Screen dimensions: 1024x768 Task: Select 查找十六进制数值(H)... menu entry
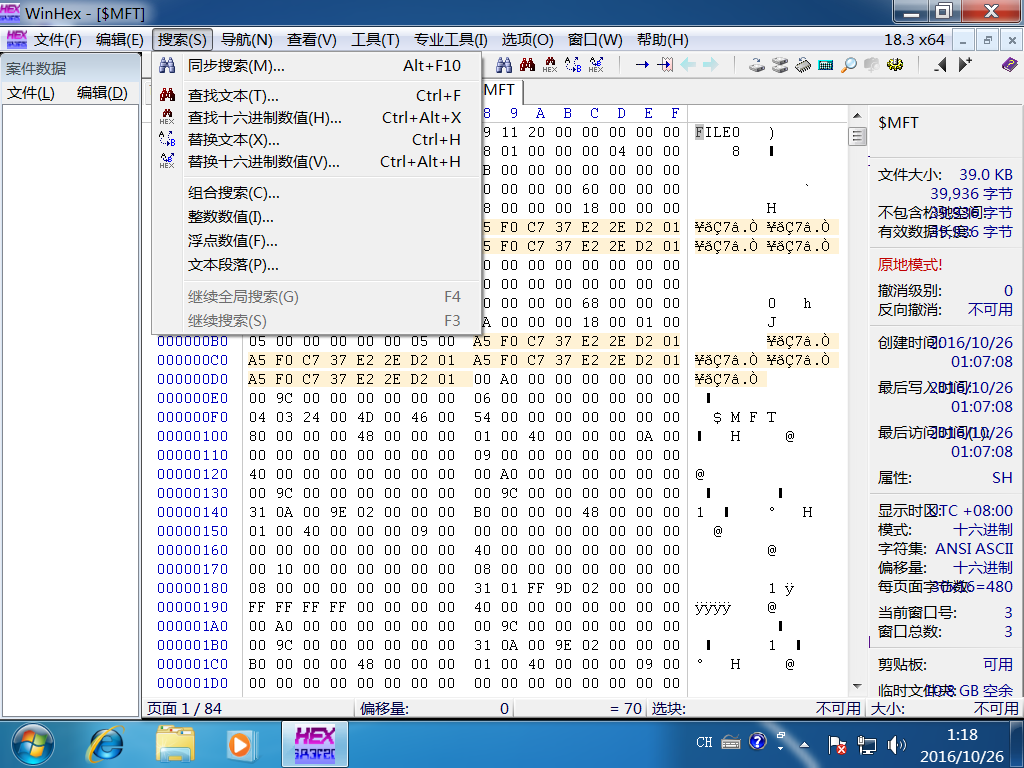[x=316, y=118]
